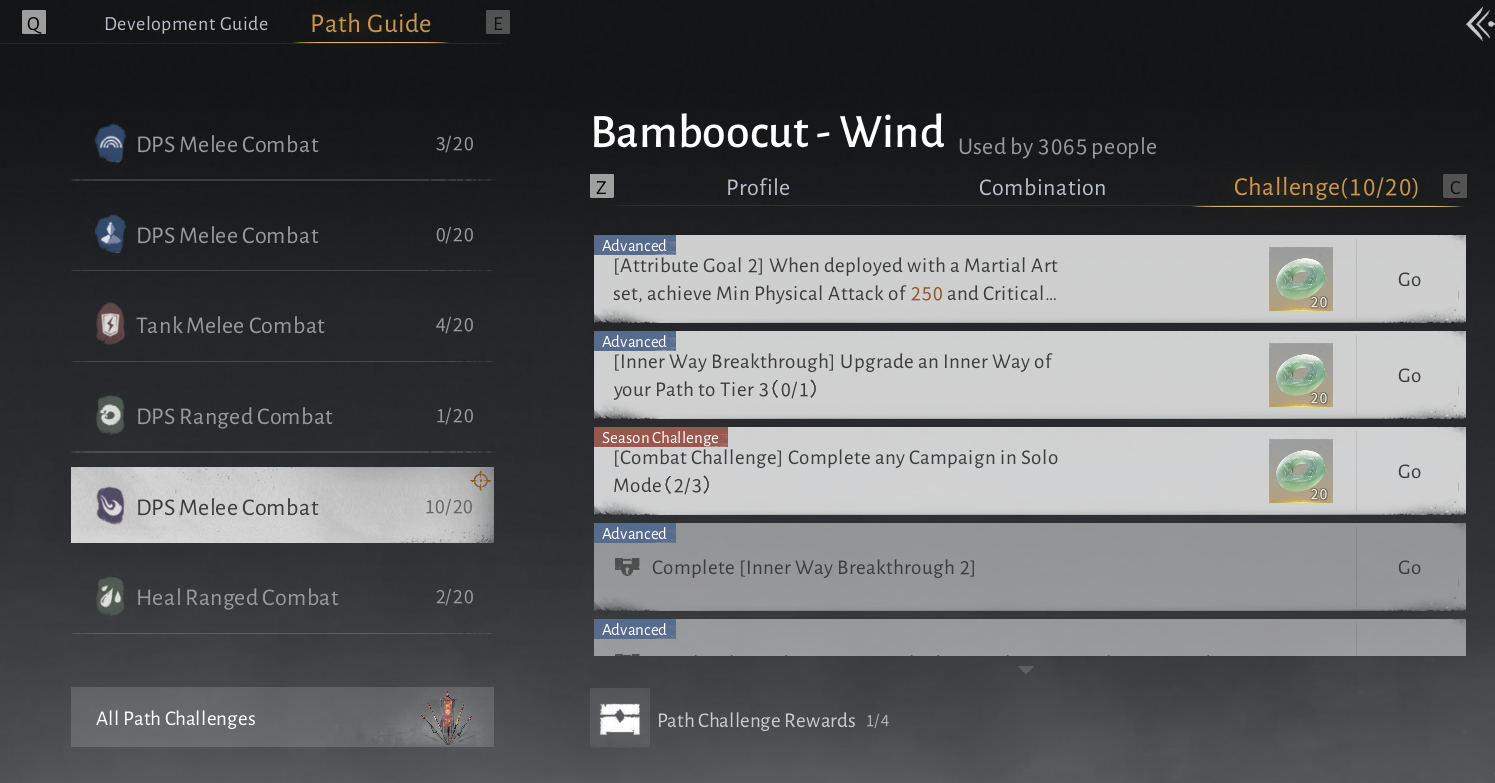Click the Combat Challenge Solo Mode description
Viewport: 1495px width, 783px height.
(836, 471)
